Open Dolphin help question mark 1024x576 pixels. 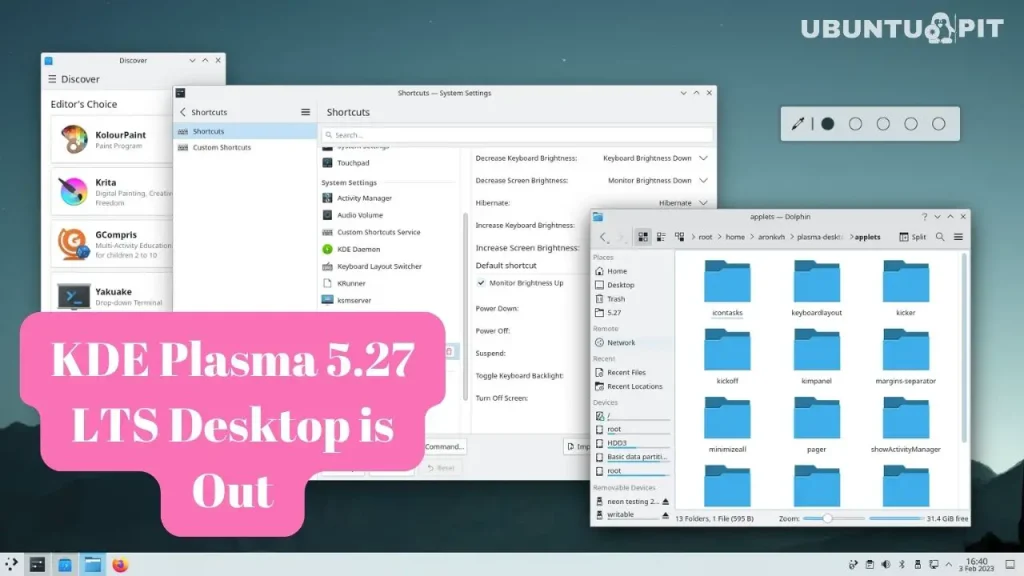pyautogui.click(x=924, y=217)
